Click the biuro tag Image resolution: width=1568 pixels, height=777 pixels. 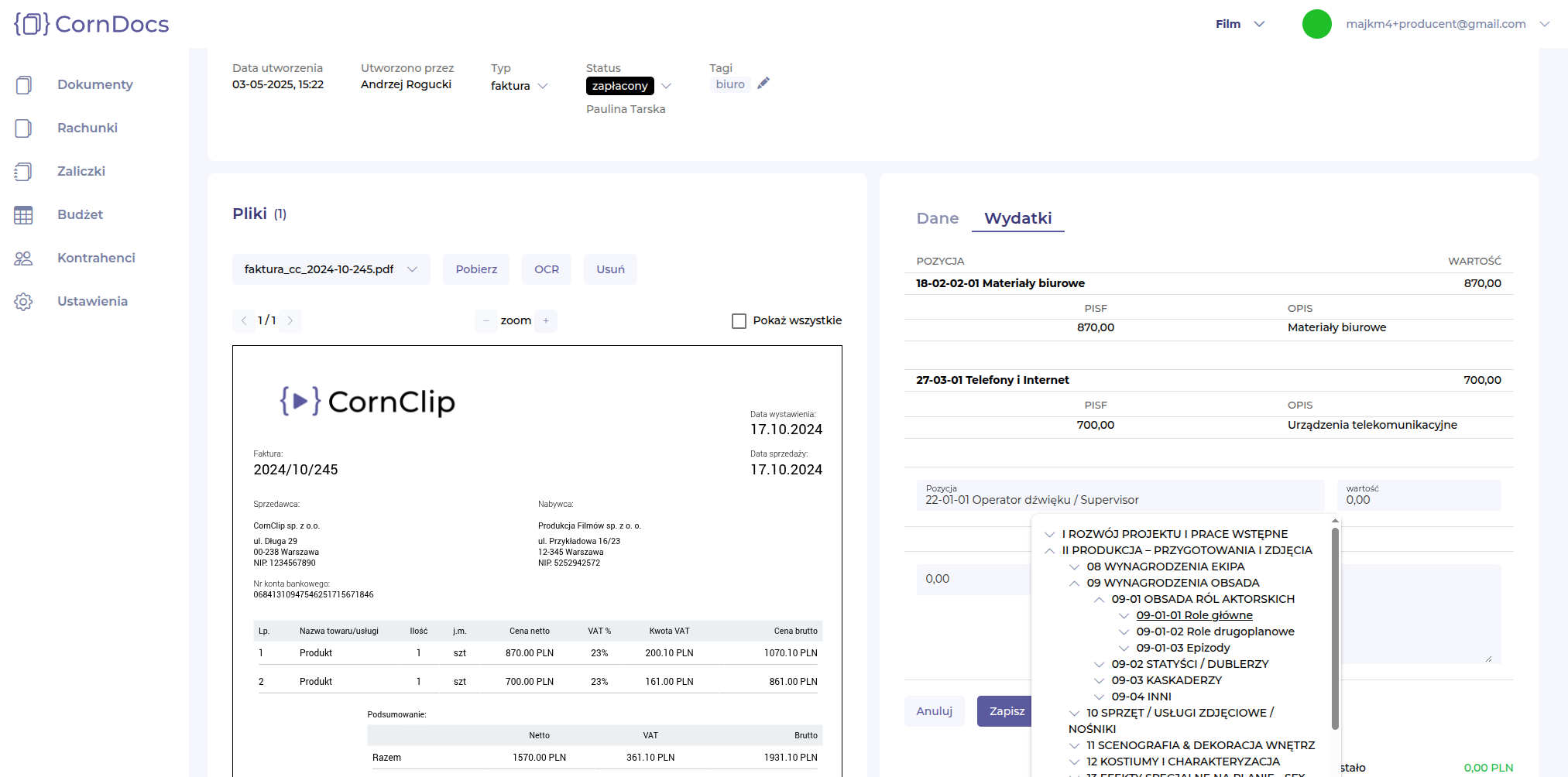pyautogui.click(x=730, y=84)
